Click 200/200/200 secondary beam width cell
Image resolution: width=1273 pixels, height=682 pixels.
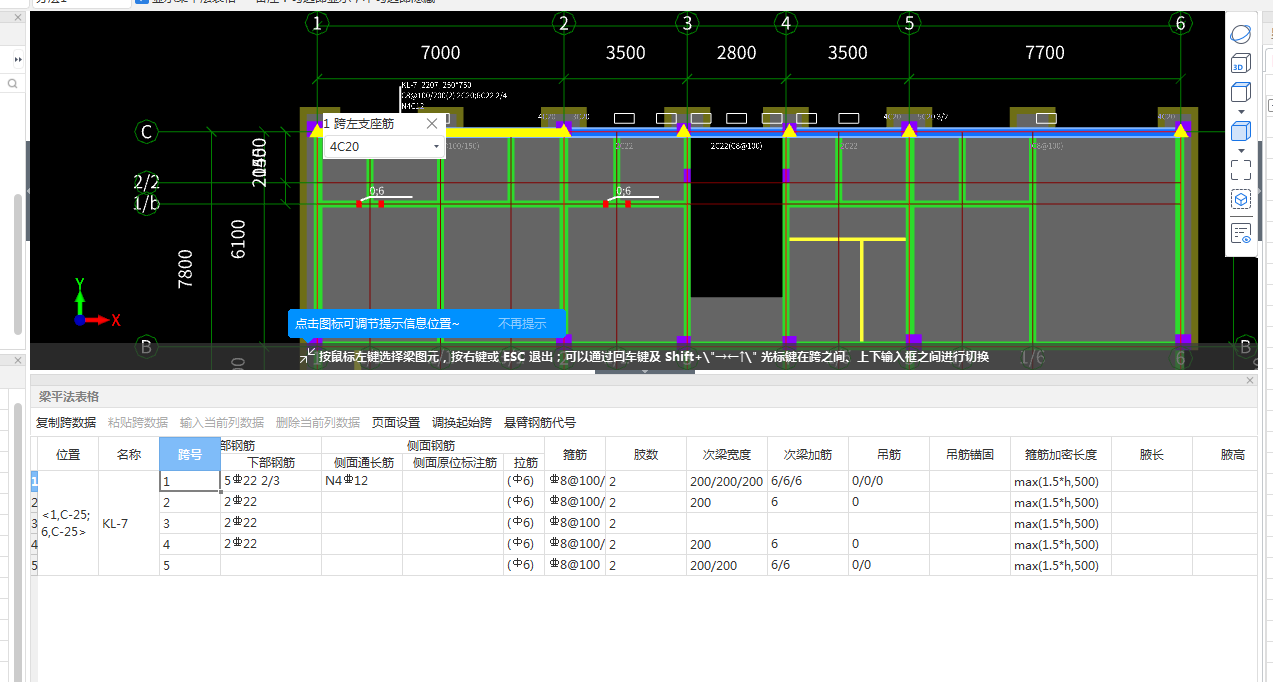pos(727,481)
